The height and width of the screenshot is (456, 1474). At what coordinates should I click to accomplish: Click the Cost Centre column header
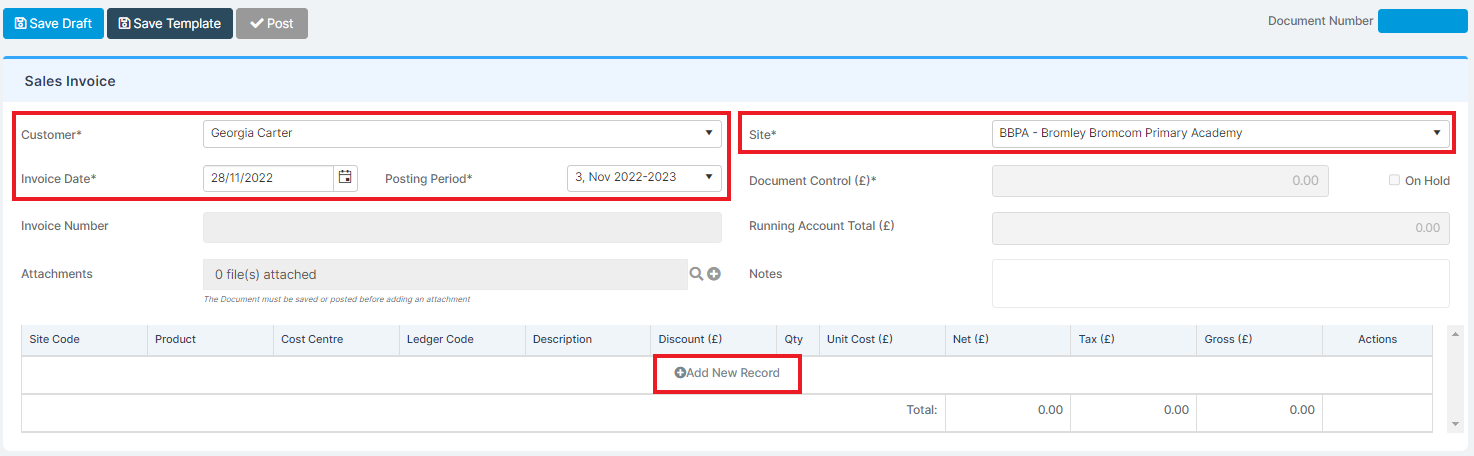pyautogui.click(x=336, y=340)
